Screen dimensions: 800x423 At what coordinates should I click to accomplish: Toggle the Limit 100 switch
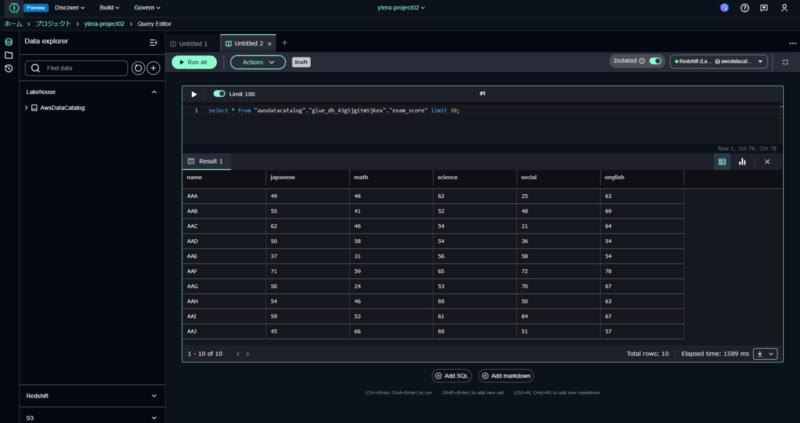pos(219,94)
